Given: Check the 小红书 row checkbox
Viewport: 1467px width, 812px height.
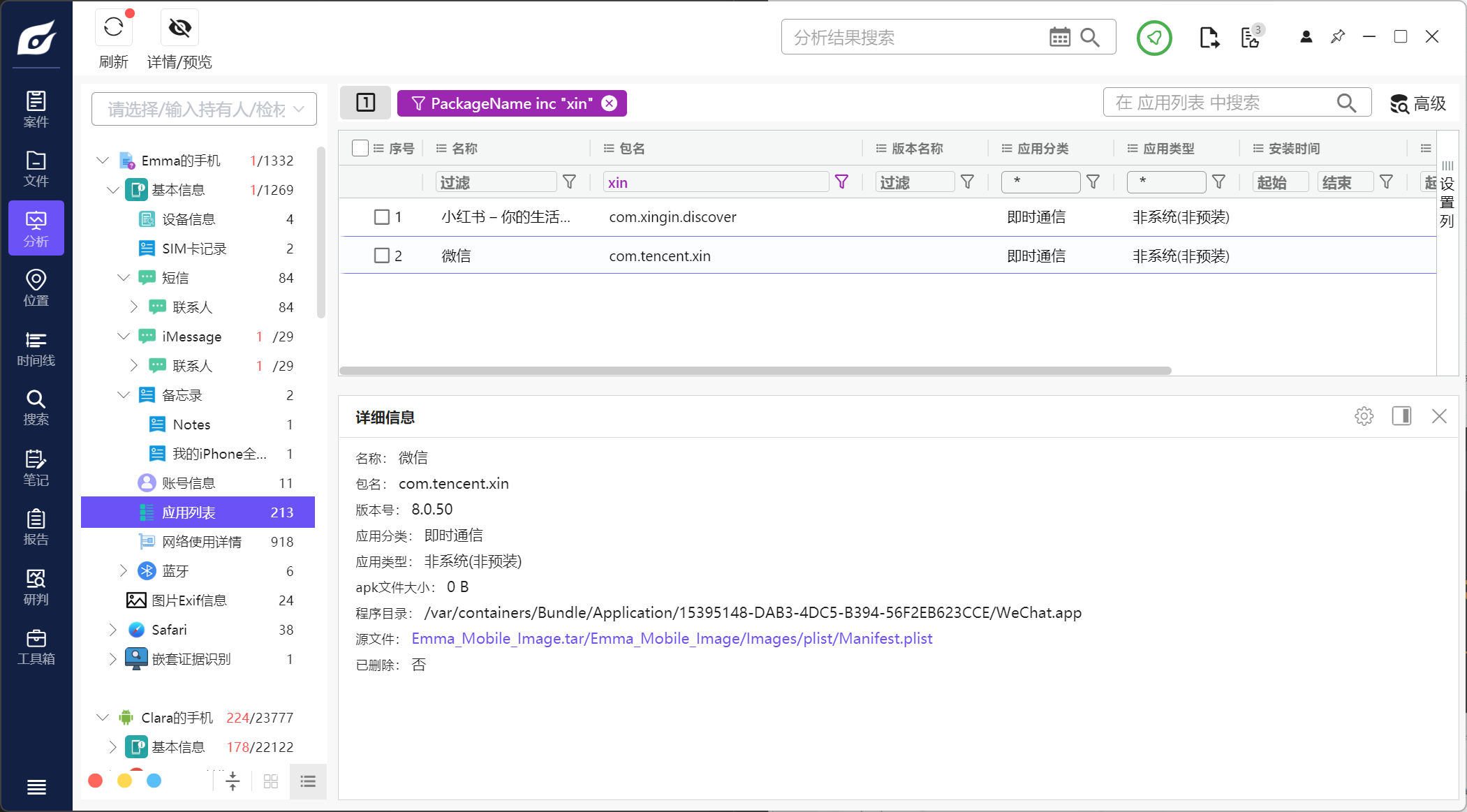Looking at the screenshot, I should [382, 217].
